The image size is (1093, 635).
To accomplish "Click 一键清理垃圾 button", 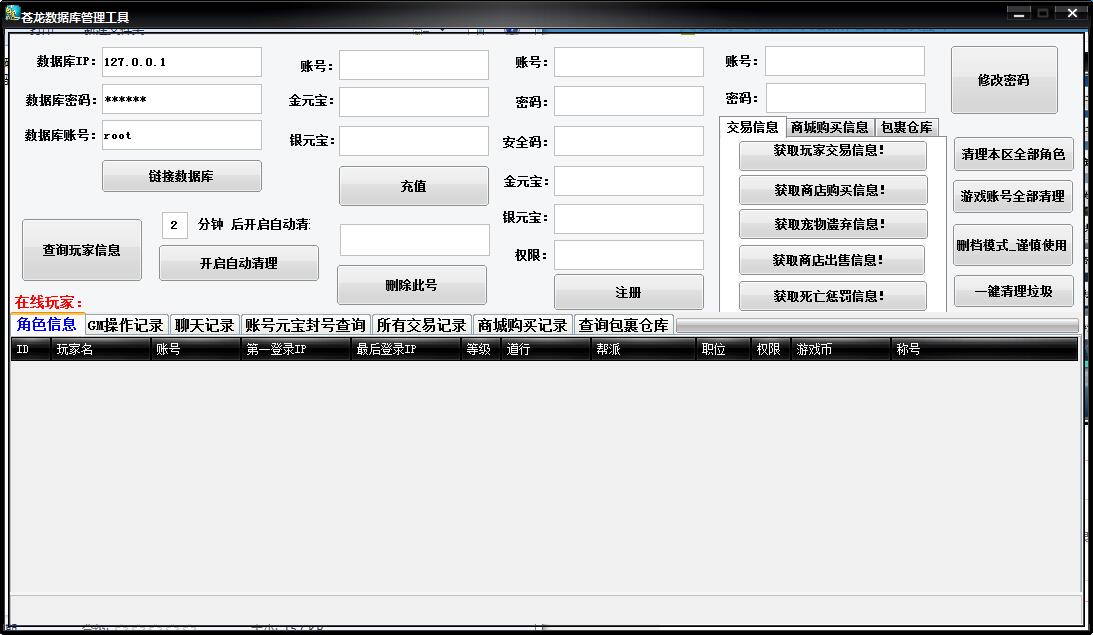I will click(x=1012, y=291).
